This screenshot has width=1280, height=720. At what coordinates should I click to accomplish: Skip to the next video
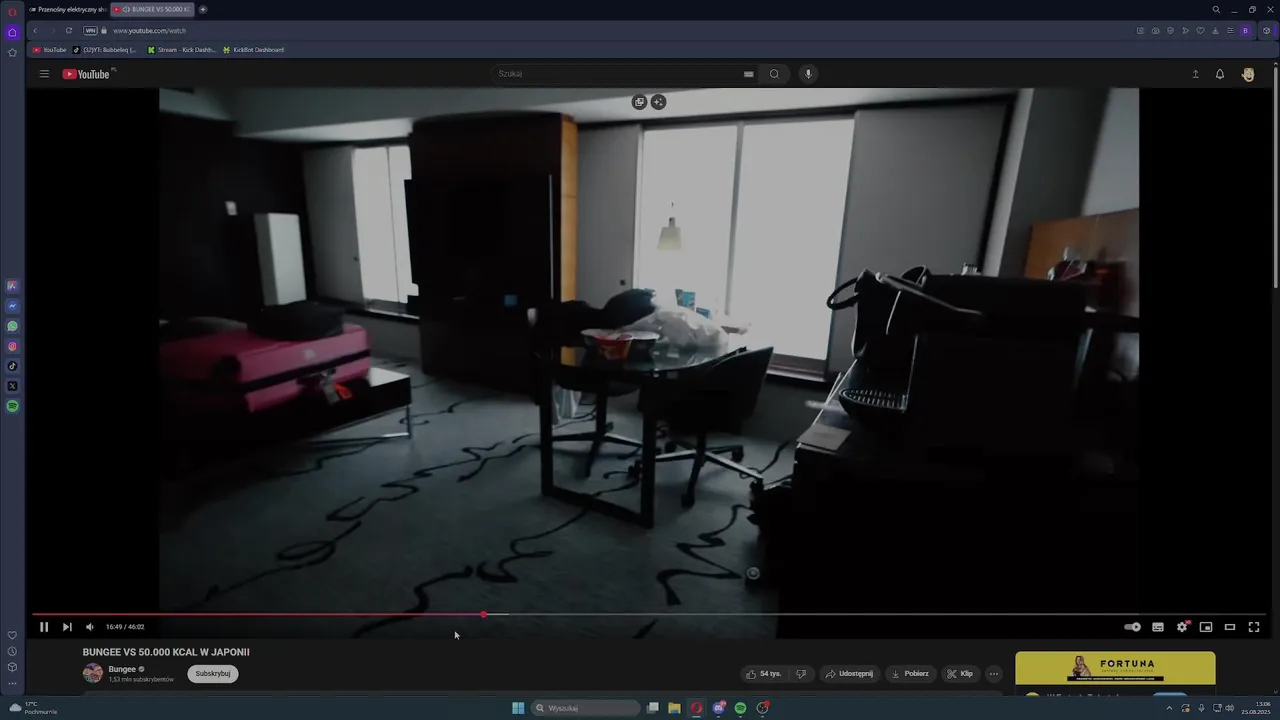click(67, 627)
